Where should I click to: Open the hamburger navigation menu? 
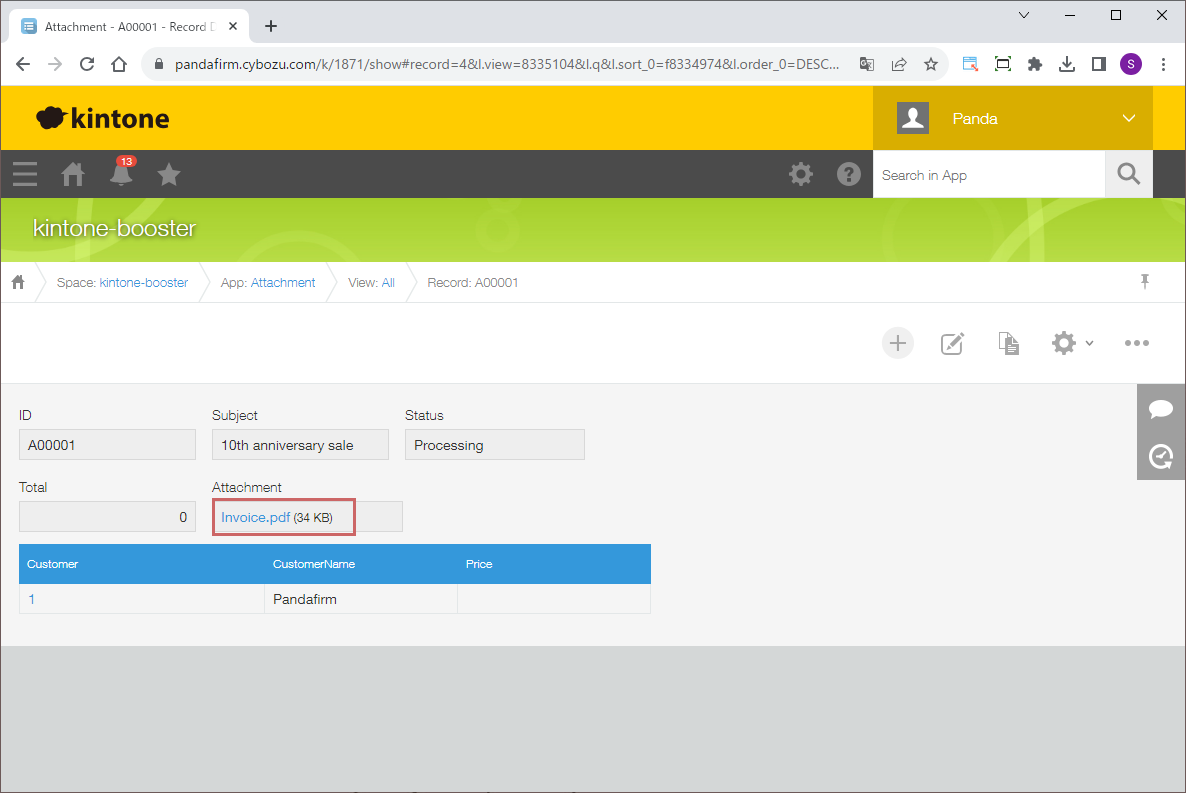(x=25, y=175)
